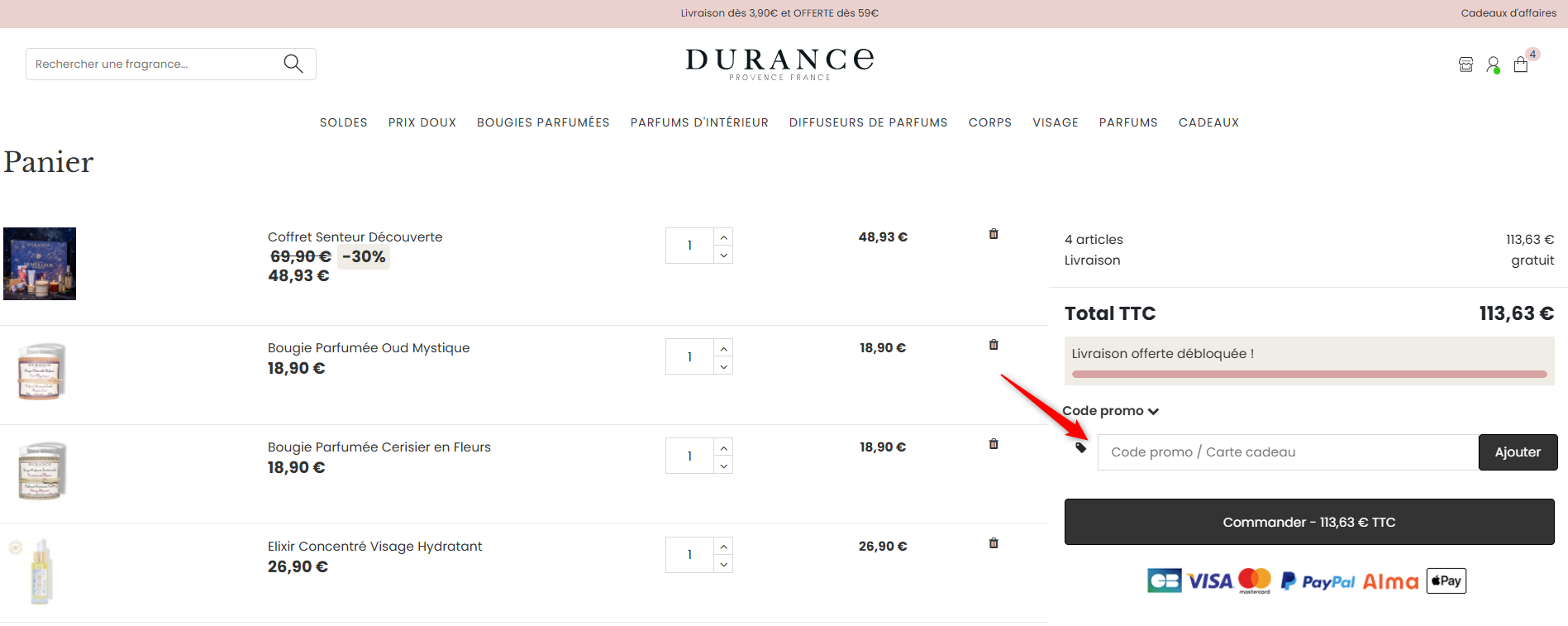Open the Coffret Senteur Découverte product link
The height and width of the screenshot is (626, 1568).
coord(355,237)
